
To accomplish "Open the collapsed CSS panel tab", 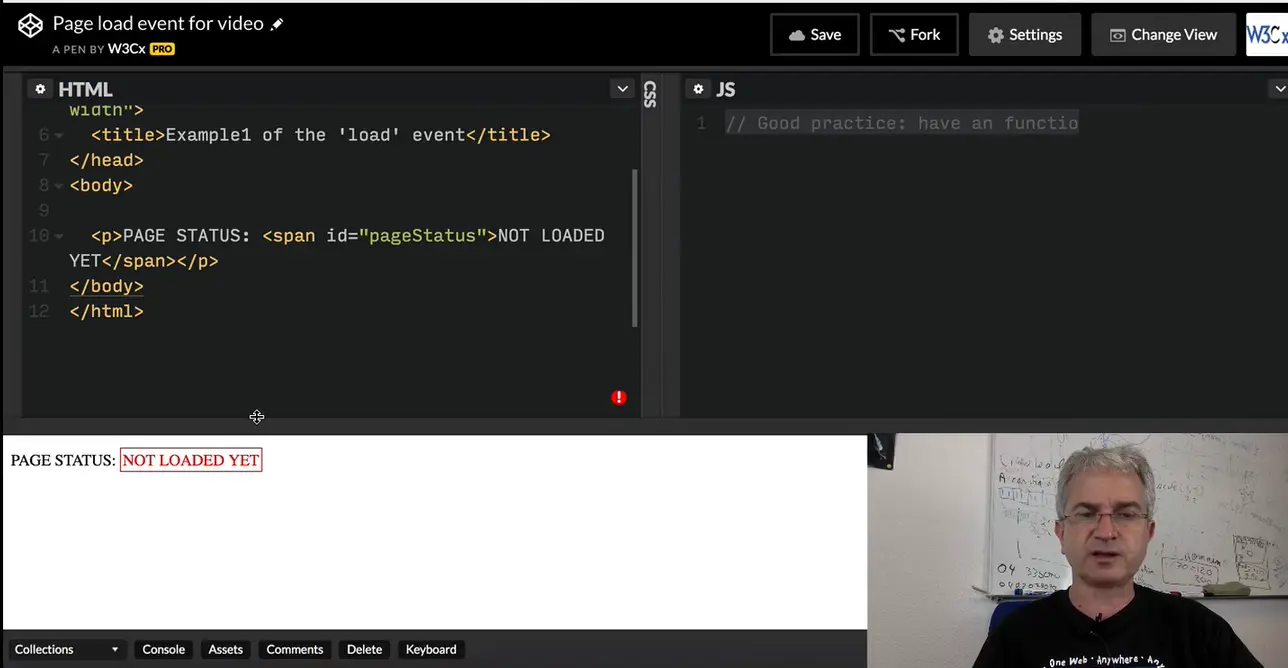I will [650, 94].
